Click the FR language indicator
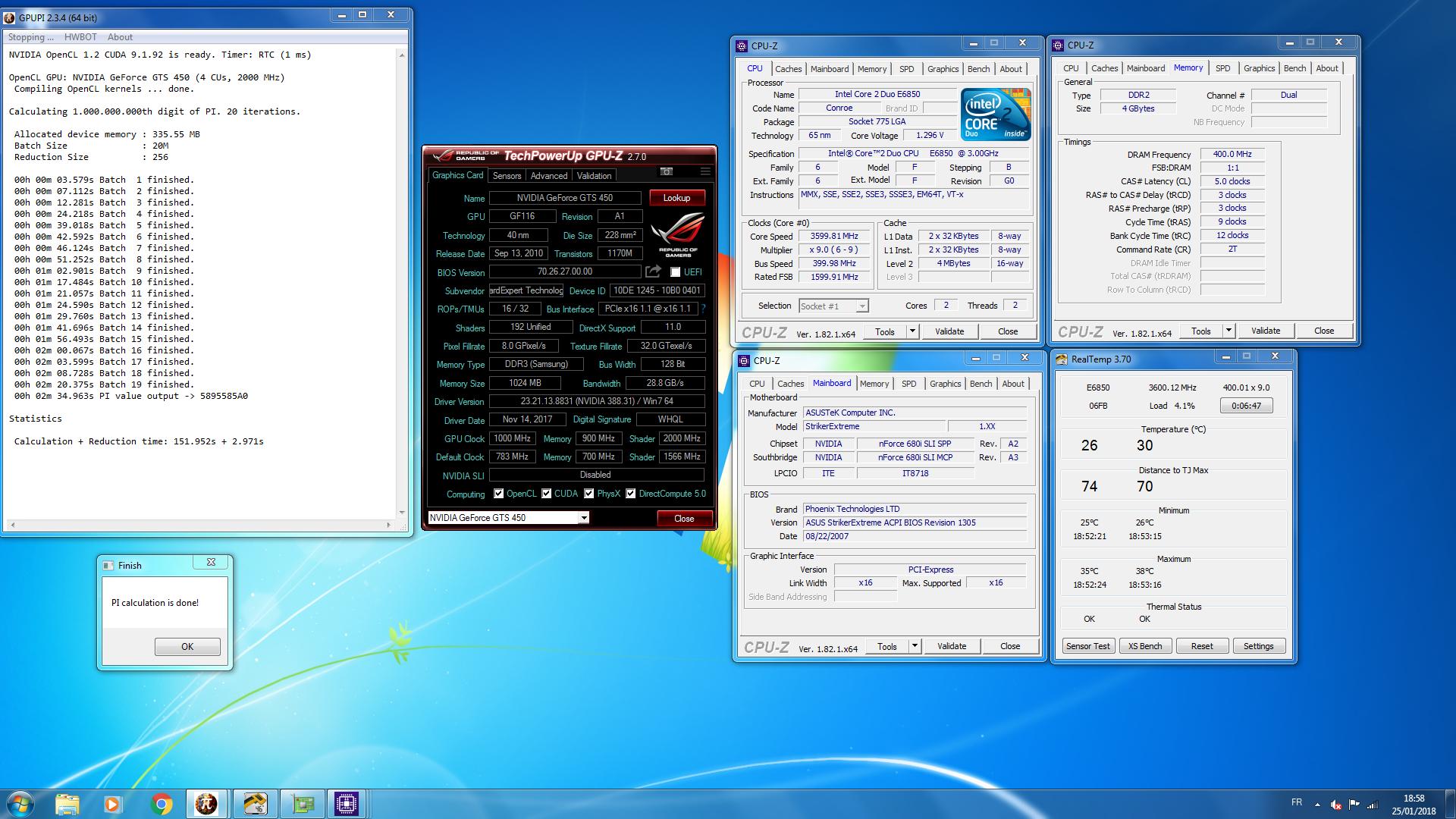 (x=1297, y=802)
